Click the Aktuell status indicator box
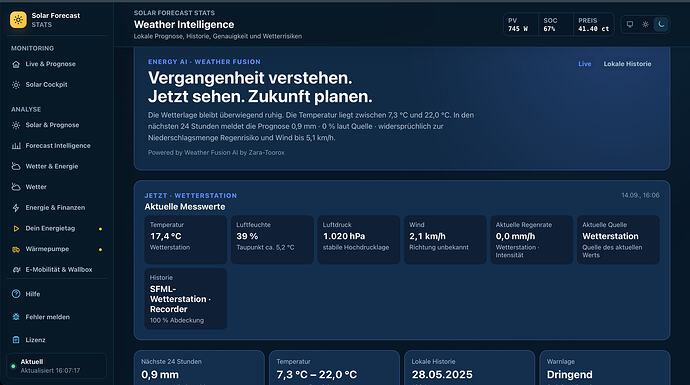690x385 pixels. click(57, 366)
